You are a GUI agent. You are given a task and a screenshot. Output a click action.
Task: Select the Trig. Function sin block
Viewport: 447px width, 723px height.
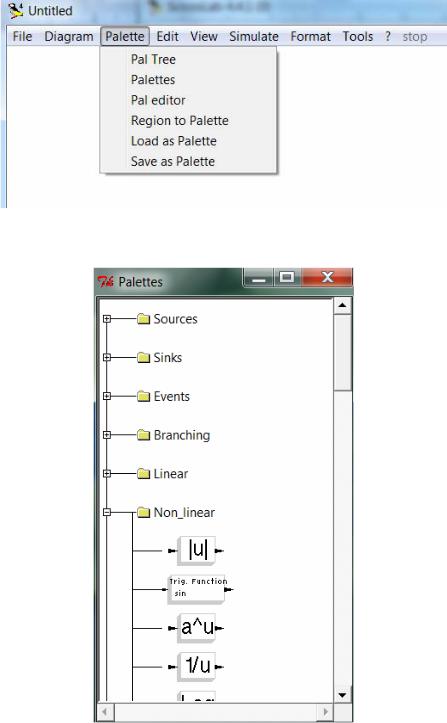pos(199,589)
